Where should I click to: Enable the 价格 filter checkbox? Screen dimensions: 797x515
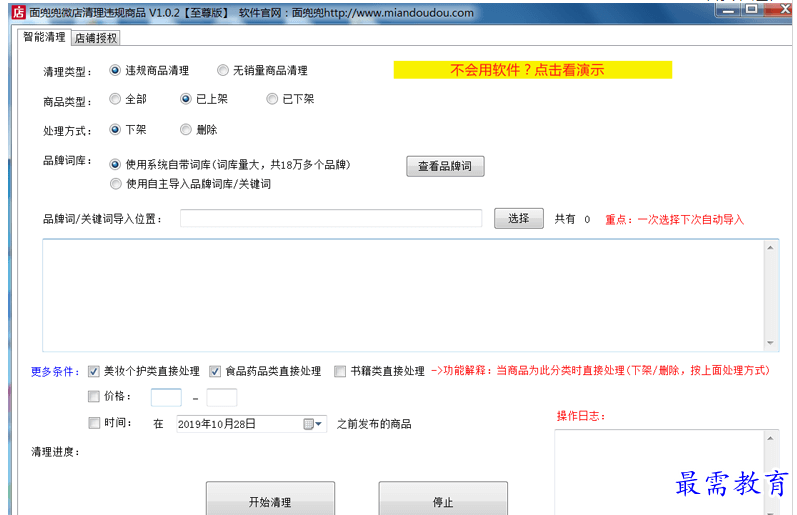94,396
